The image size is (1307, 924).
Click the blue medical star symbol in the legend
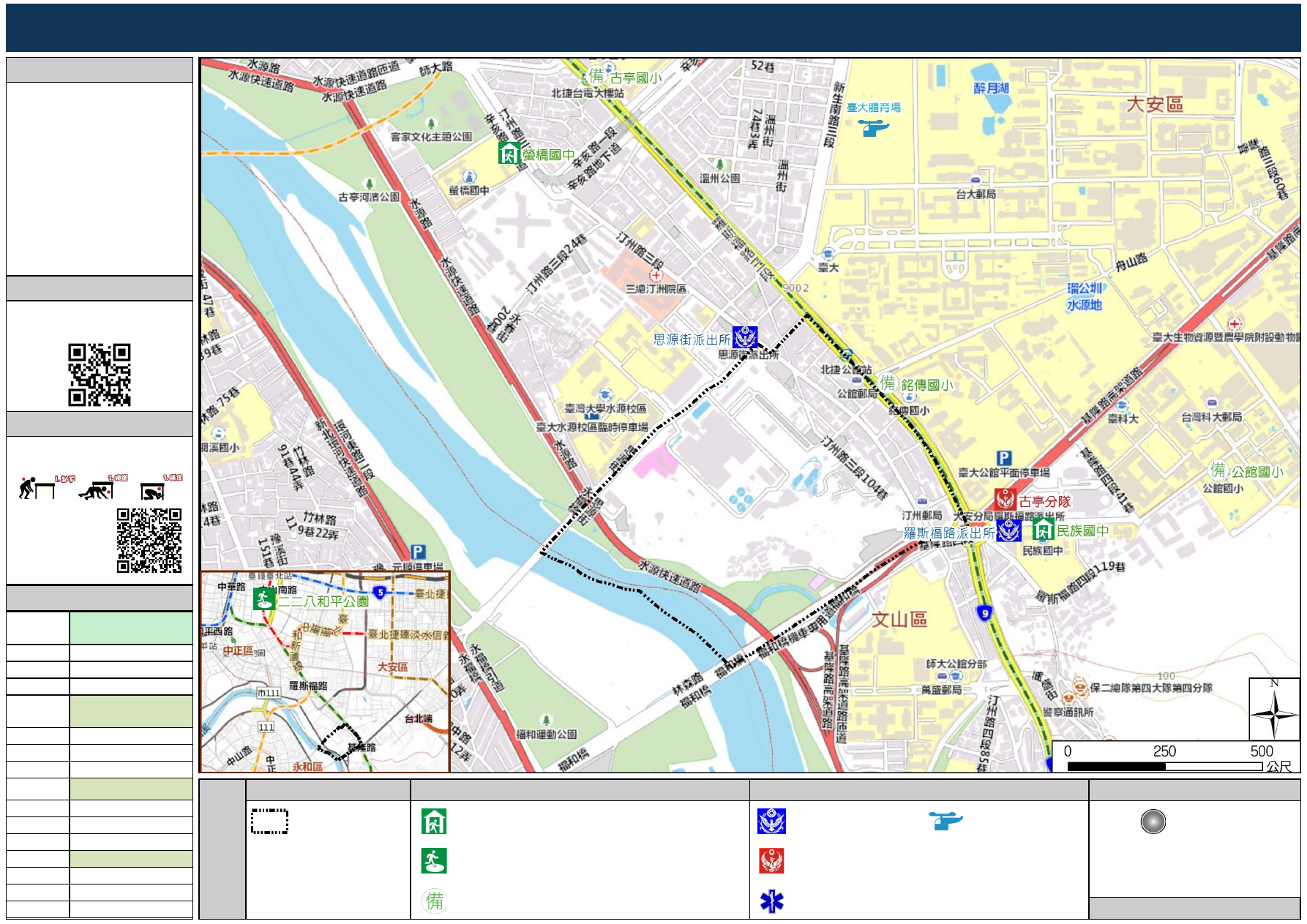click(771, 901)
